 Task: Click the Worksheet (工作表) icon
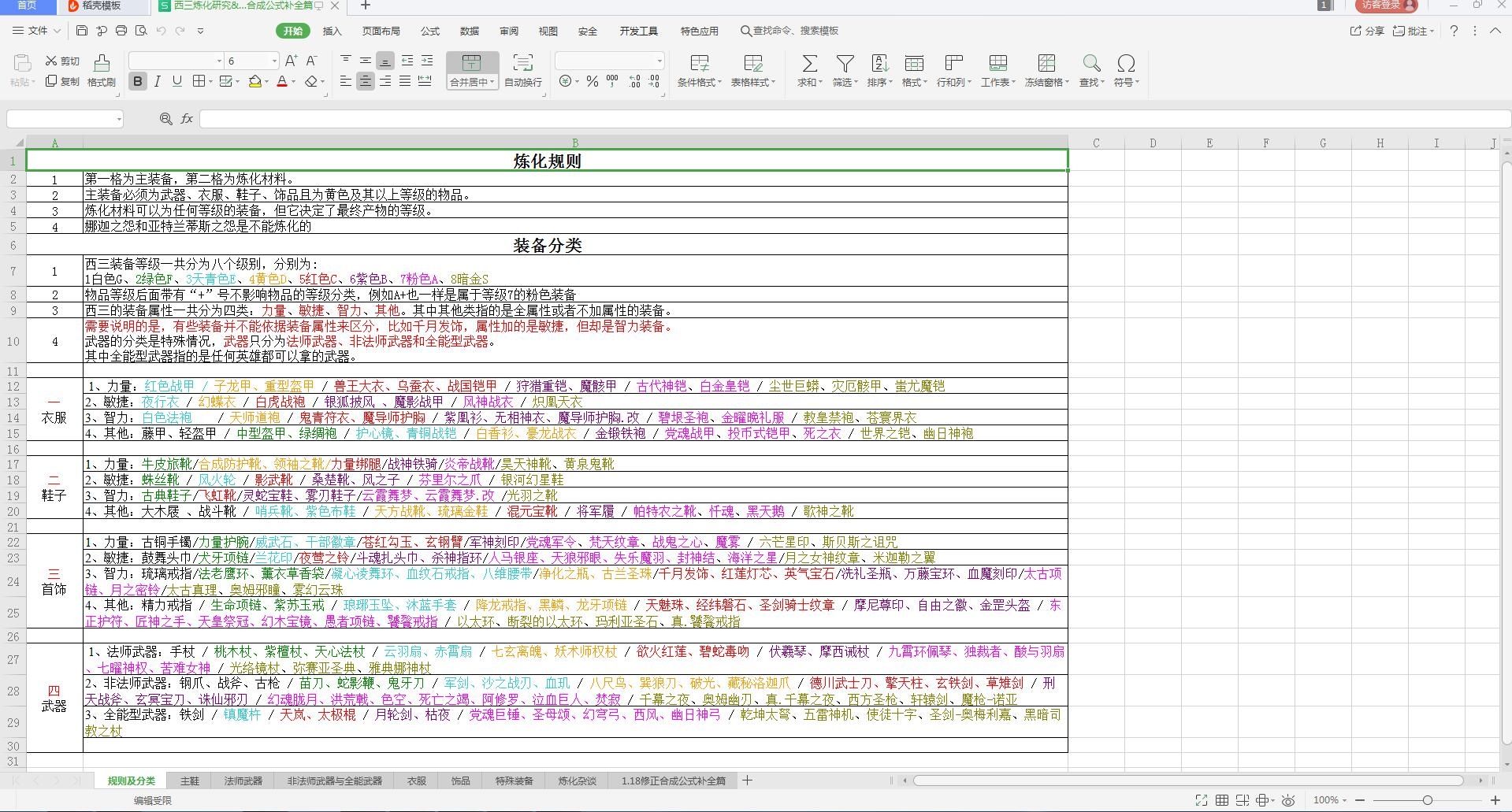pyautogui.click(x=998, y=63)
